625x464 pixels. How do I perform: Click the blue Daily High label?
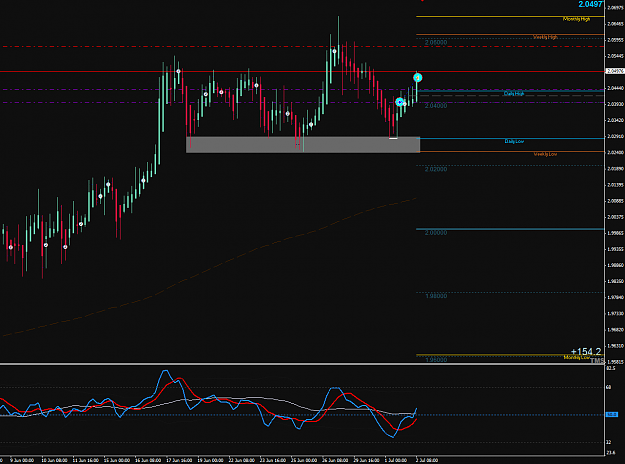514,94
